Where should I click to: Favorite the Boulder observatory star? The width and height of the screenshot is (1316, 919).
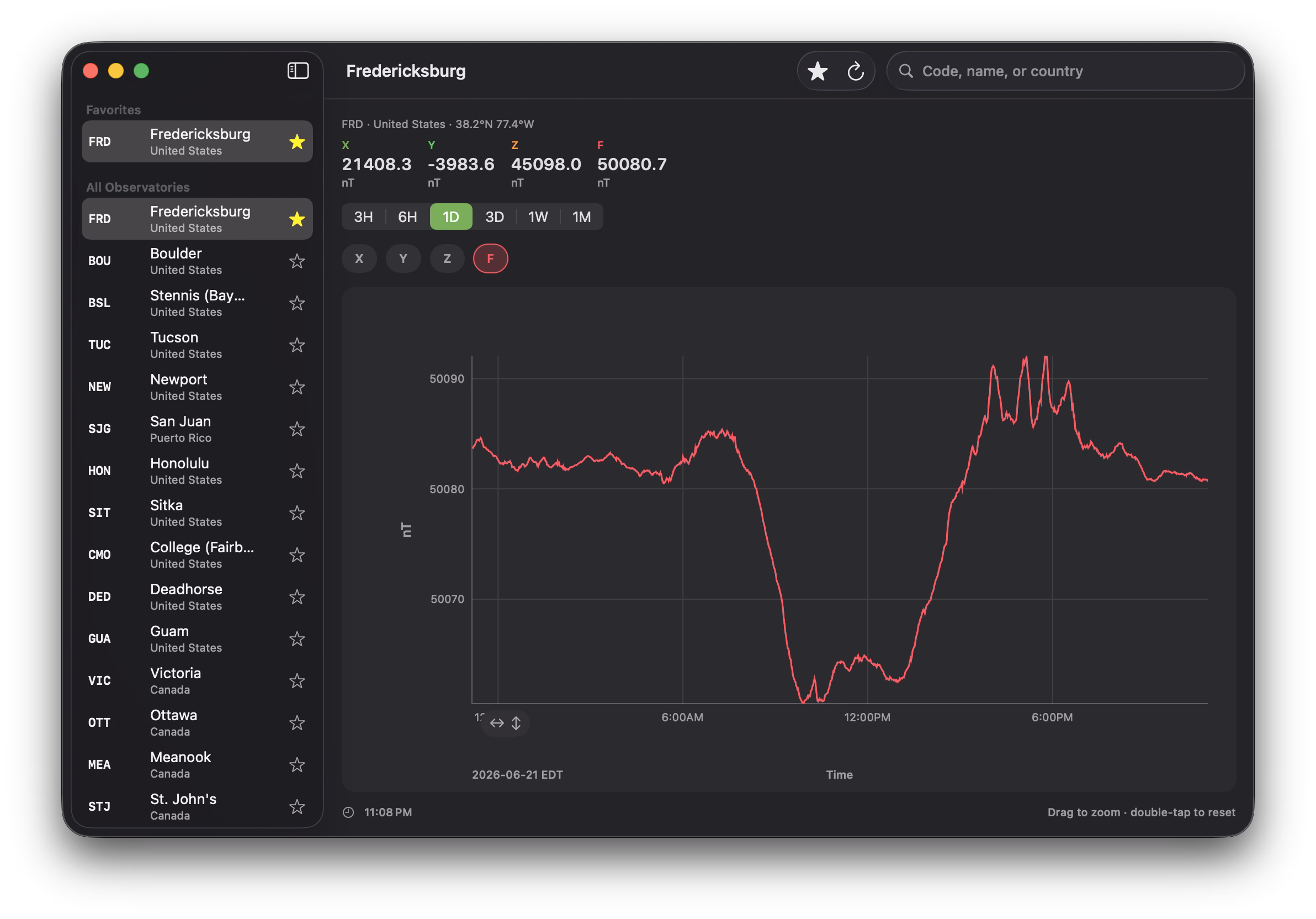pyautogui.click(x=297, y=261)
